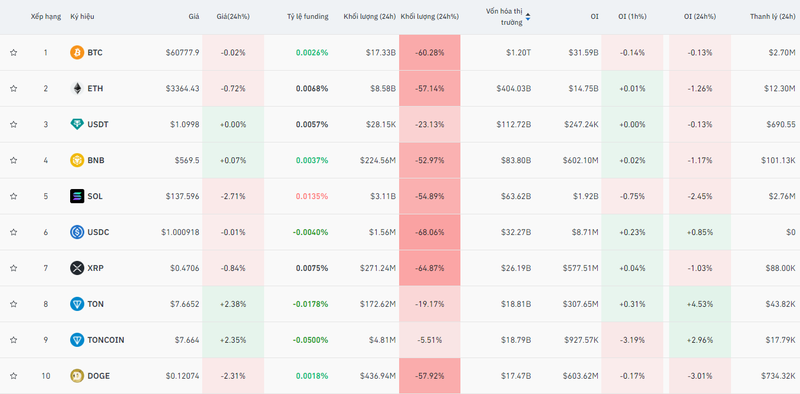
Task: Click the OI (24h%) column header
Action: [x=699, y=16]
